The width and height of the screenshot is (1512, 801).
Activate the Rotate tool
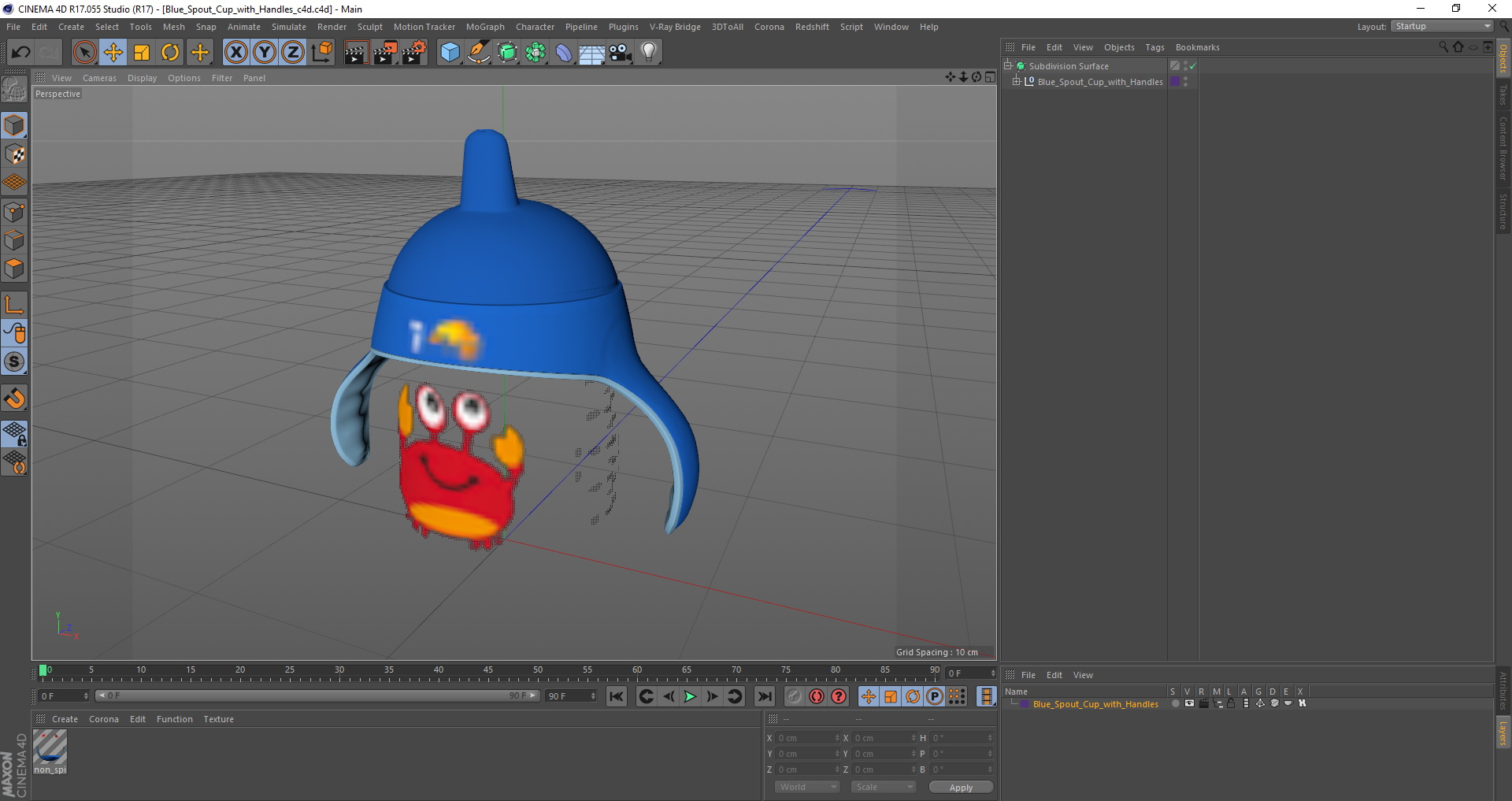pyautogui.click(x=170, y=53)
